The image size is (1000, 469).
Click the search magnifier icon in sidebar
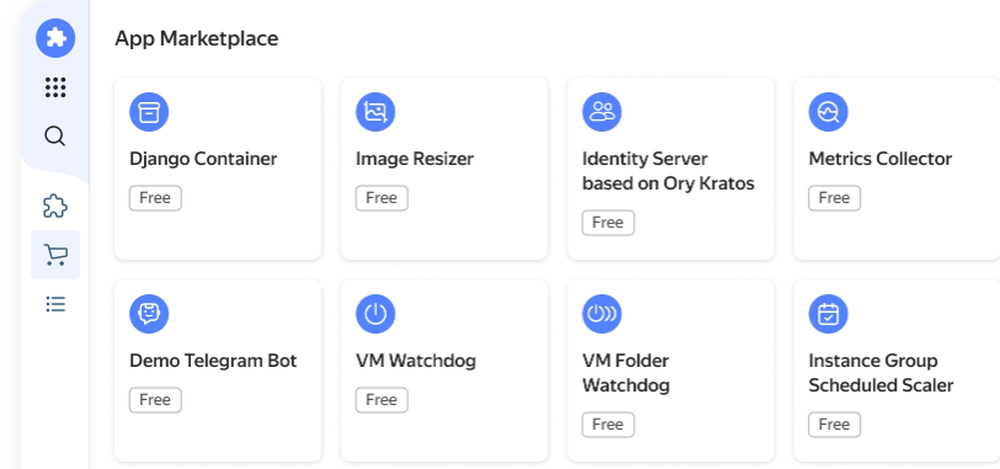coord(56,136)
